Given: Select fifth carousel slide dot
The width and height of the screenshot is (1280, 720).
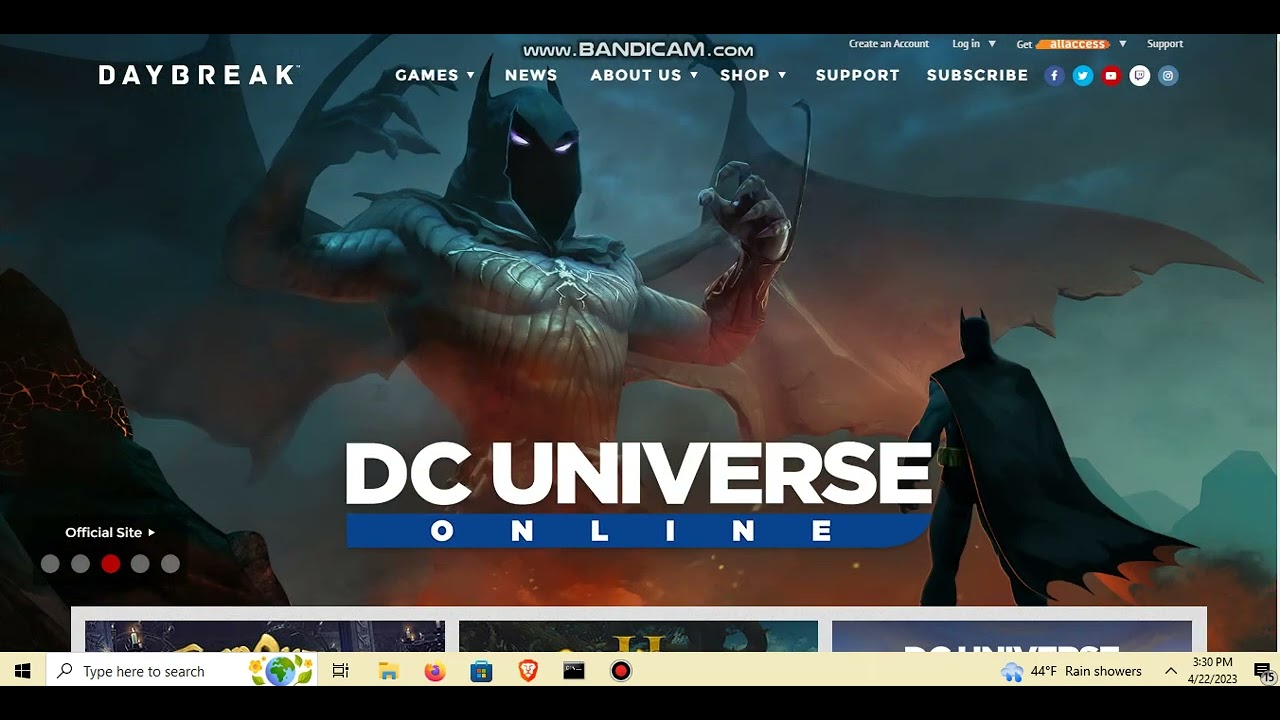Looking at the screenshot, I should coord(170,564).
